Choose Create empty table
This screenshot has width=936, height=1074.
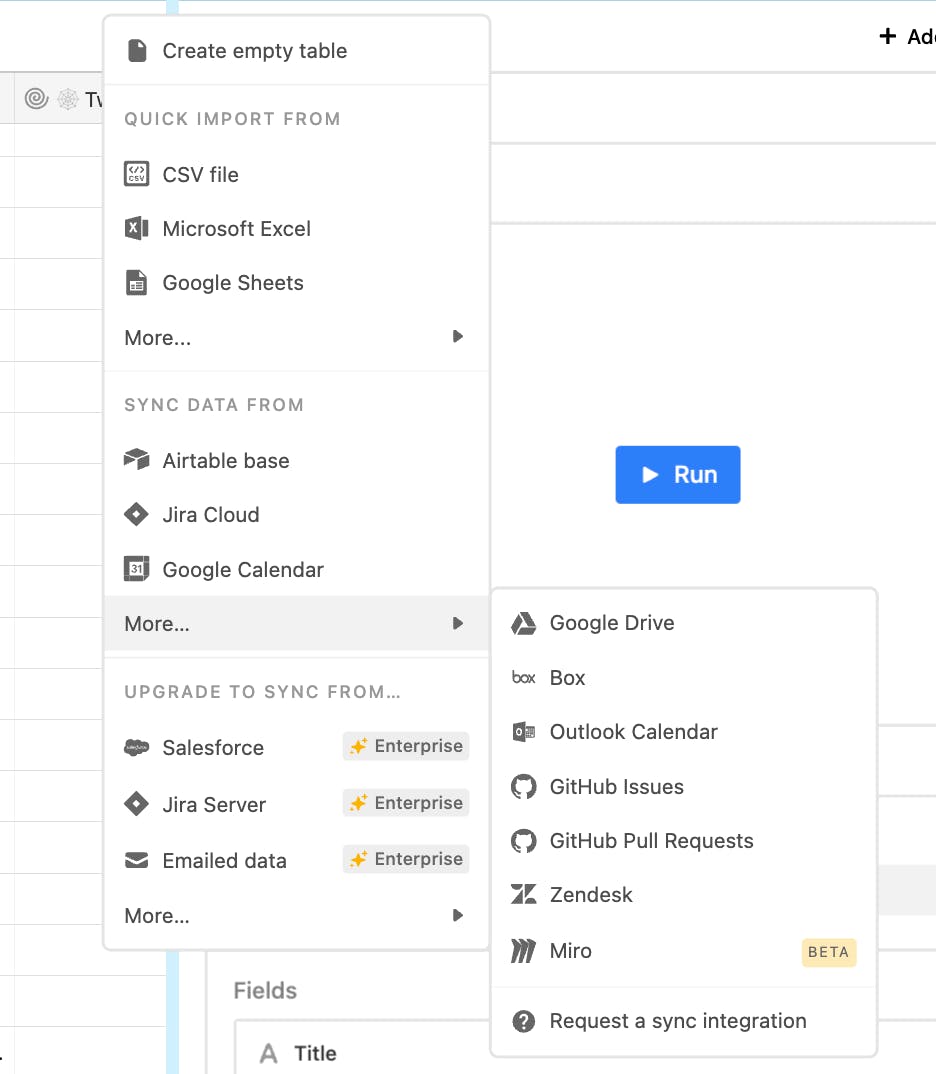[x=296, y=51]
